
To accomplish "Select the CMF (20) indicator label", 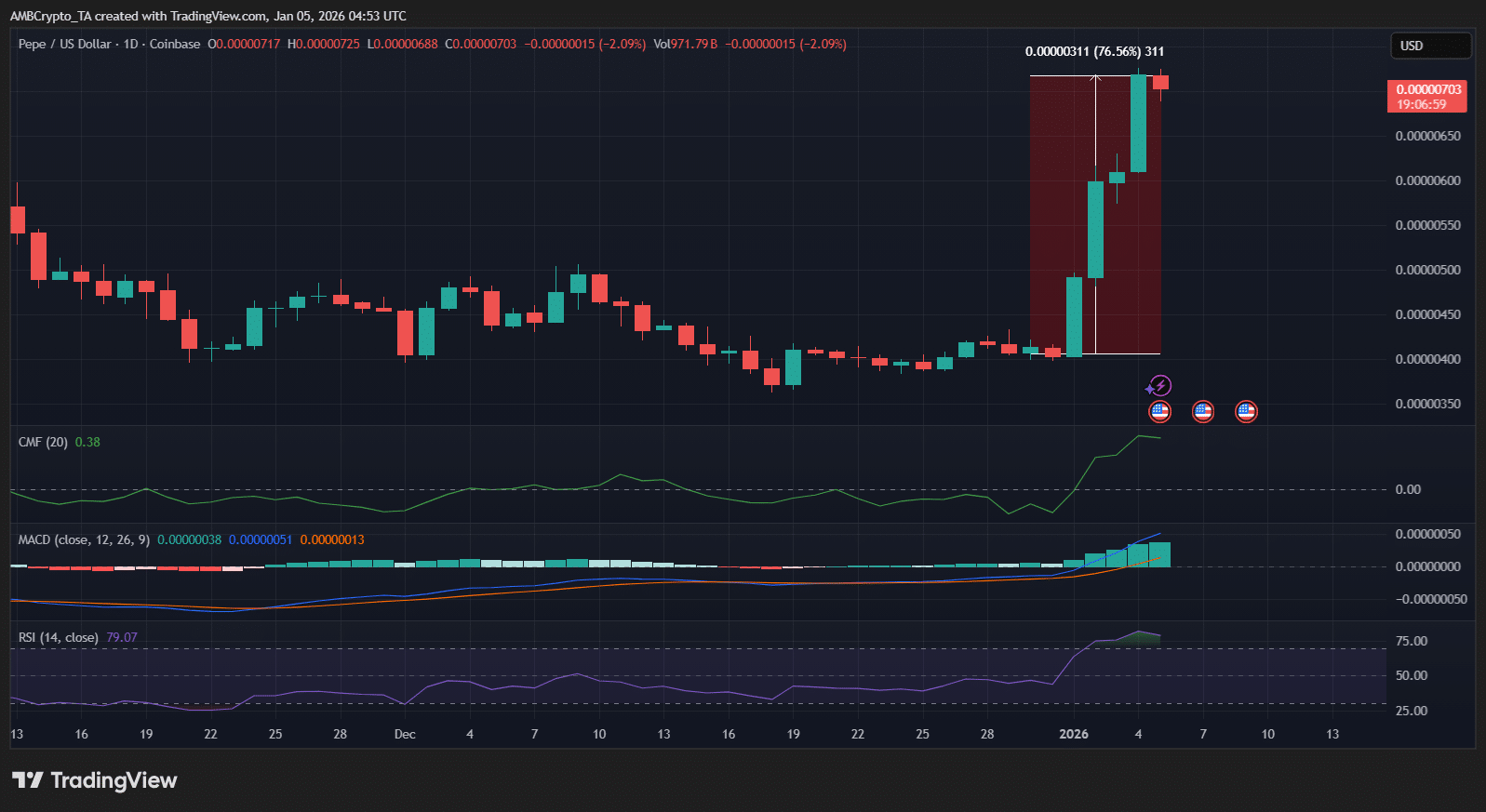I will (43, 442).
